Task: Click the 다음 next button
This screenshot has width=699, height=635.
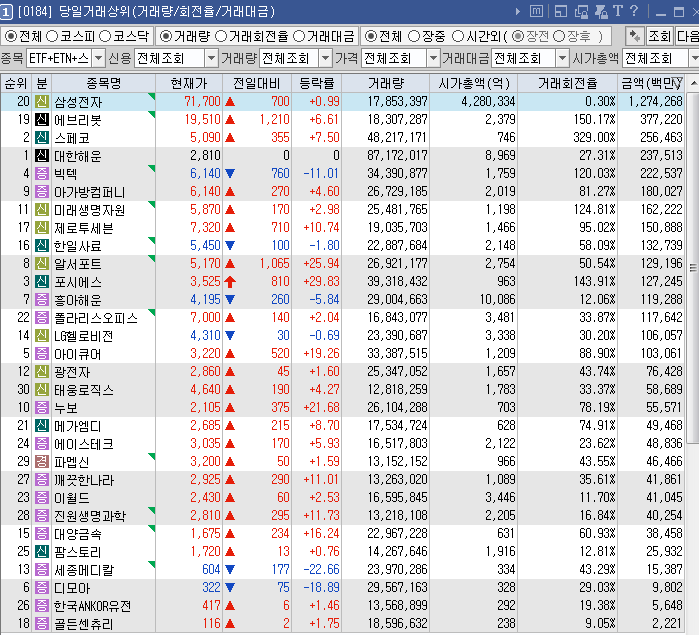Action: click(x=687, y=36)
